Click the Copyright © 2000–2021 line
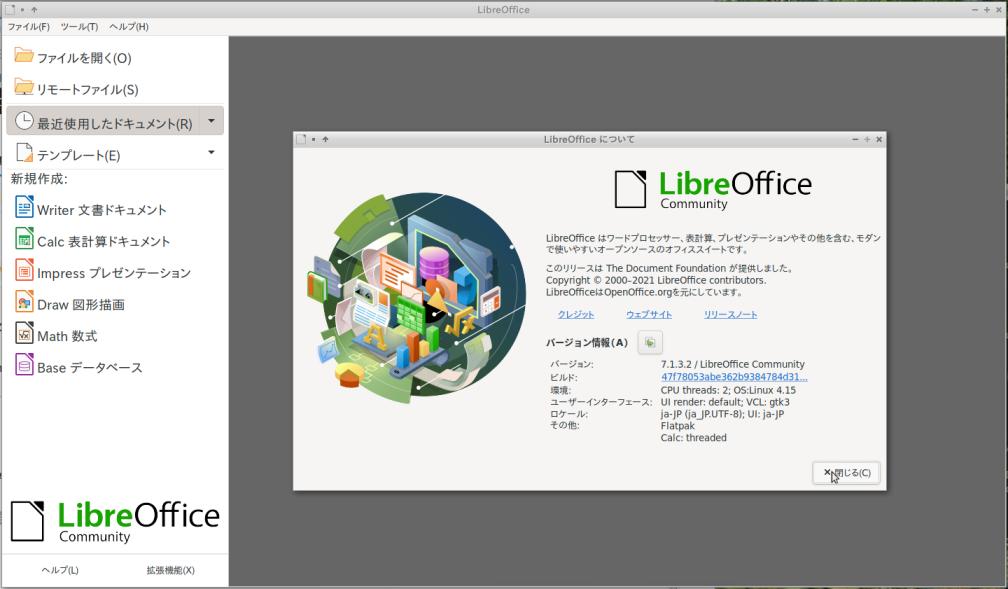This screenshot has width=1008, height=589. tap(656, 280)
